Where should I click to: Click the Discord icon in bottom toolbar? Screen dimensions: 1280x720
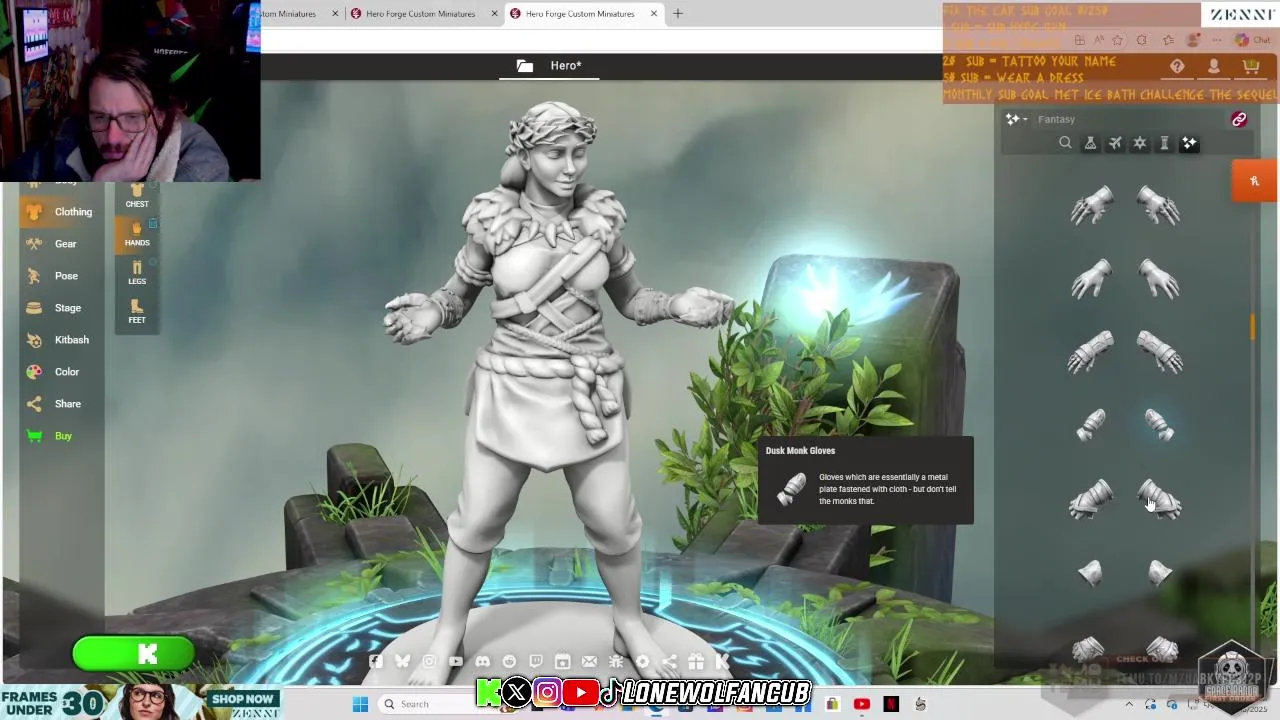tap(483, 661)
